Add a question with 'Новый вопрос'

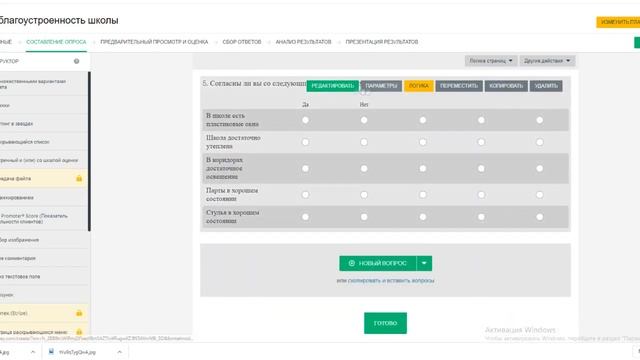pyautogui.click(x=378, y=263)
